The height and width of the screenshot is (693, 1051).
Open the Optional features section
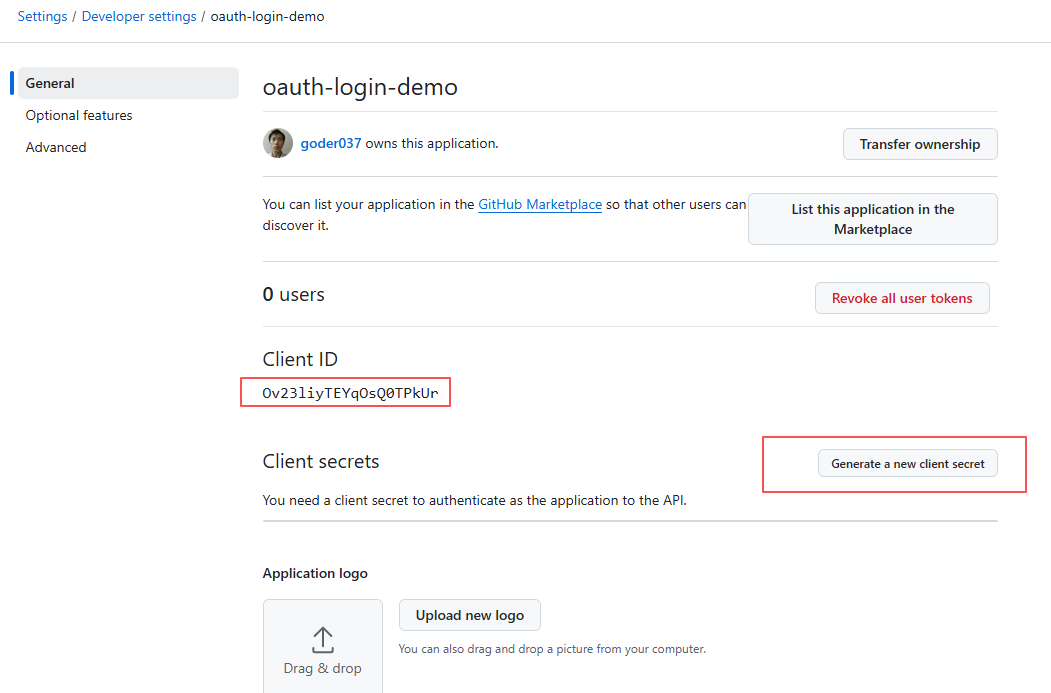tap(79, 115)
